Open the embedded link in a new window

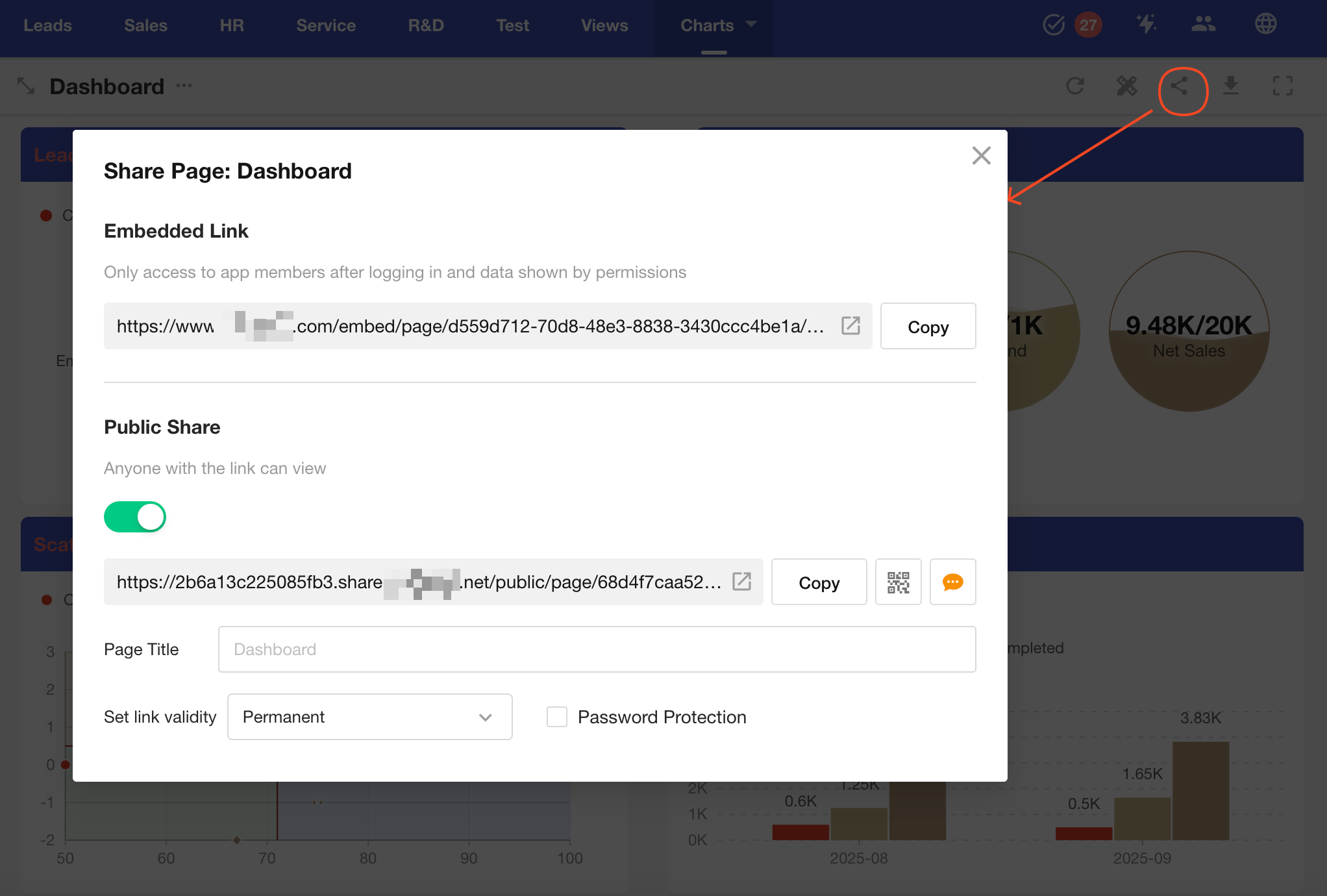[x=850, y=325]
